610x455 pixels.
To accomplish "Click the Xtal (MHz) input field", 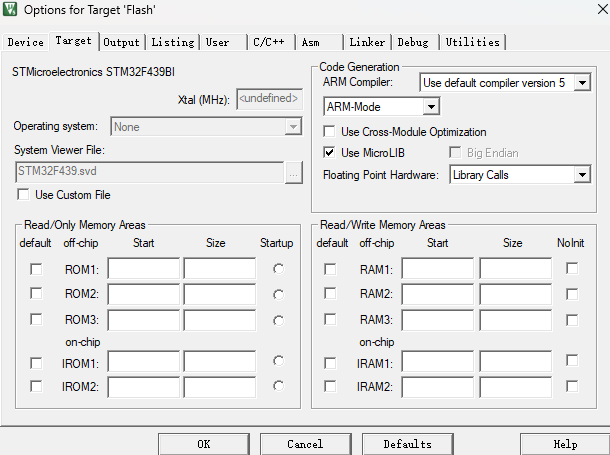I will pyautogui.click(x=269, y=99).
